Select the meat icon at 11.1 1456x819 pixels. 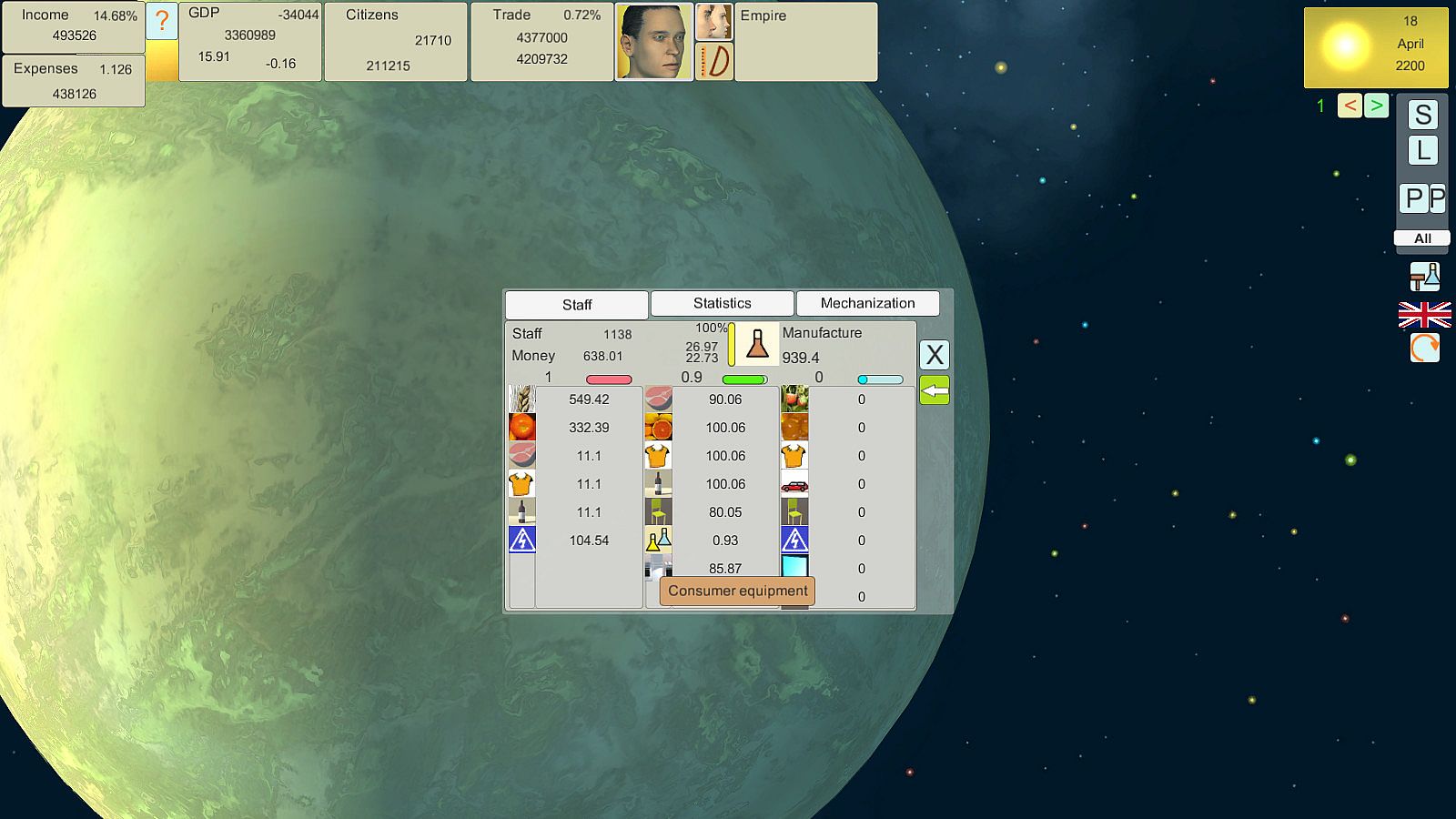[522, 456]
